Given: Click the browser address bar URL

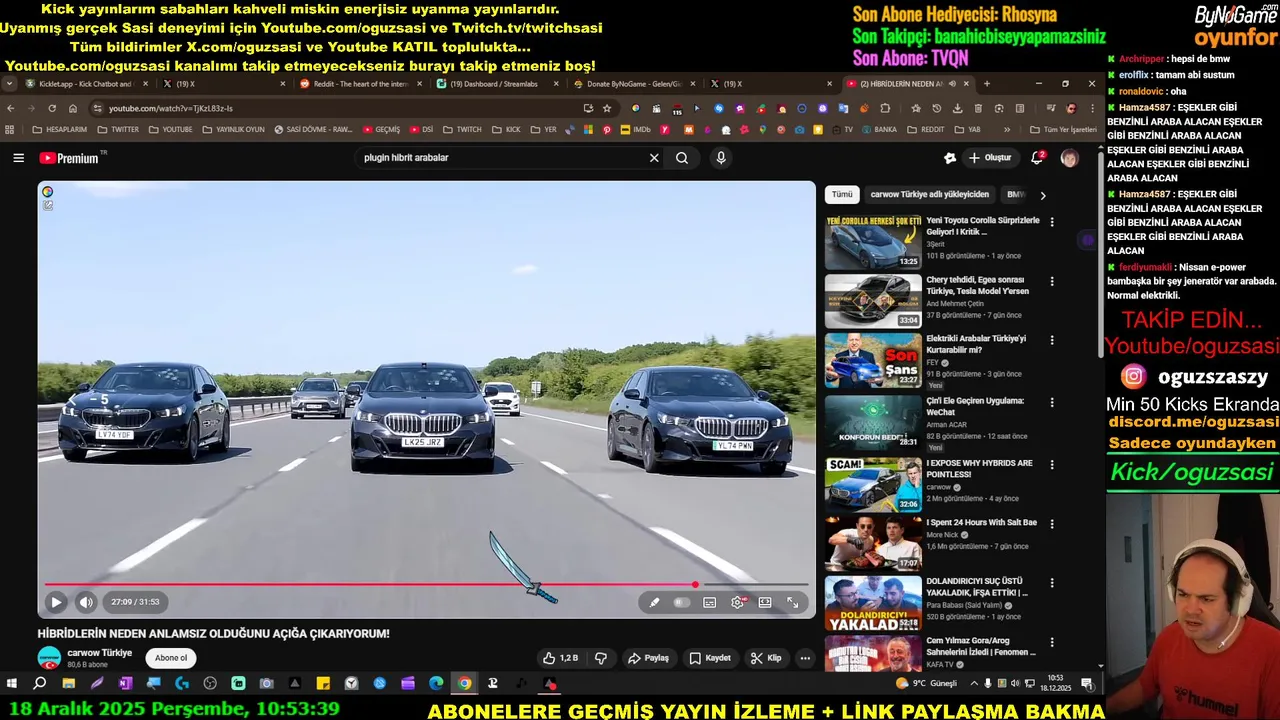Looking at the screenshot, I should (x=171, y=108).
